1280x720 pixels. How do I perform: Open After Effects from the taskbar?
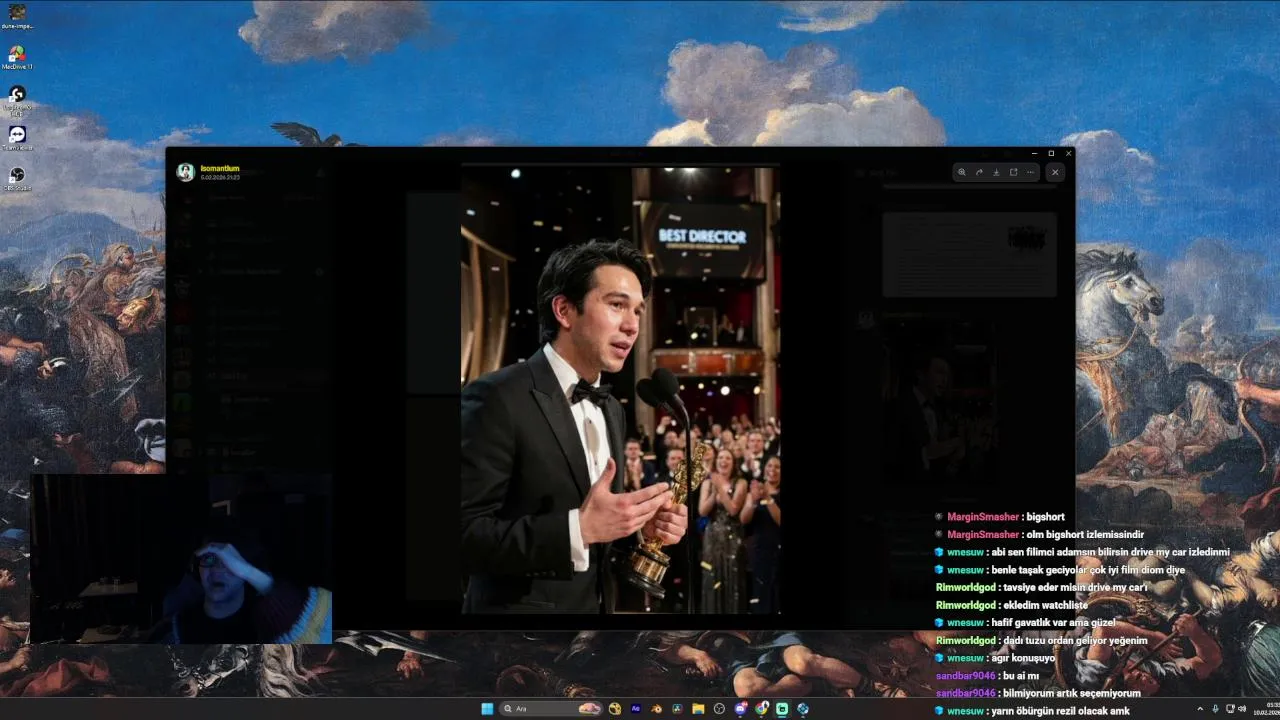pyautogui.click(x=636, y=709)
